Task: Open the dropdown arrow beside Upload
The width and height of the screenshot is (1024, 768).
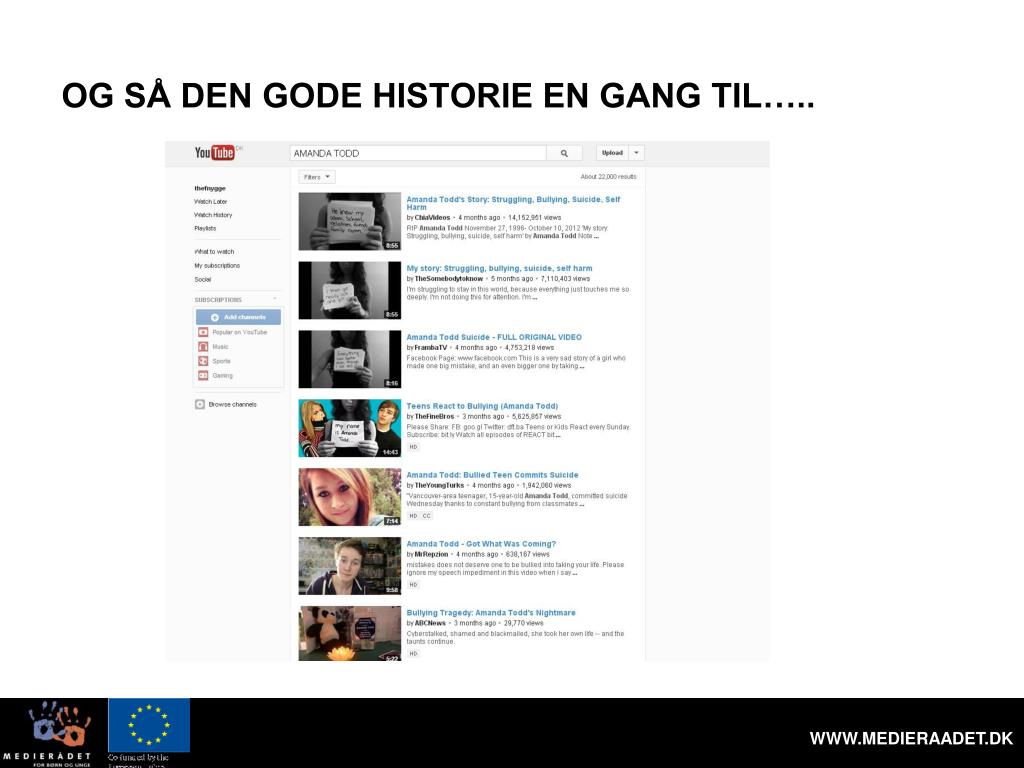Action: (637, 153)
